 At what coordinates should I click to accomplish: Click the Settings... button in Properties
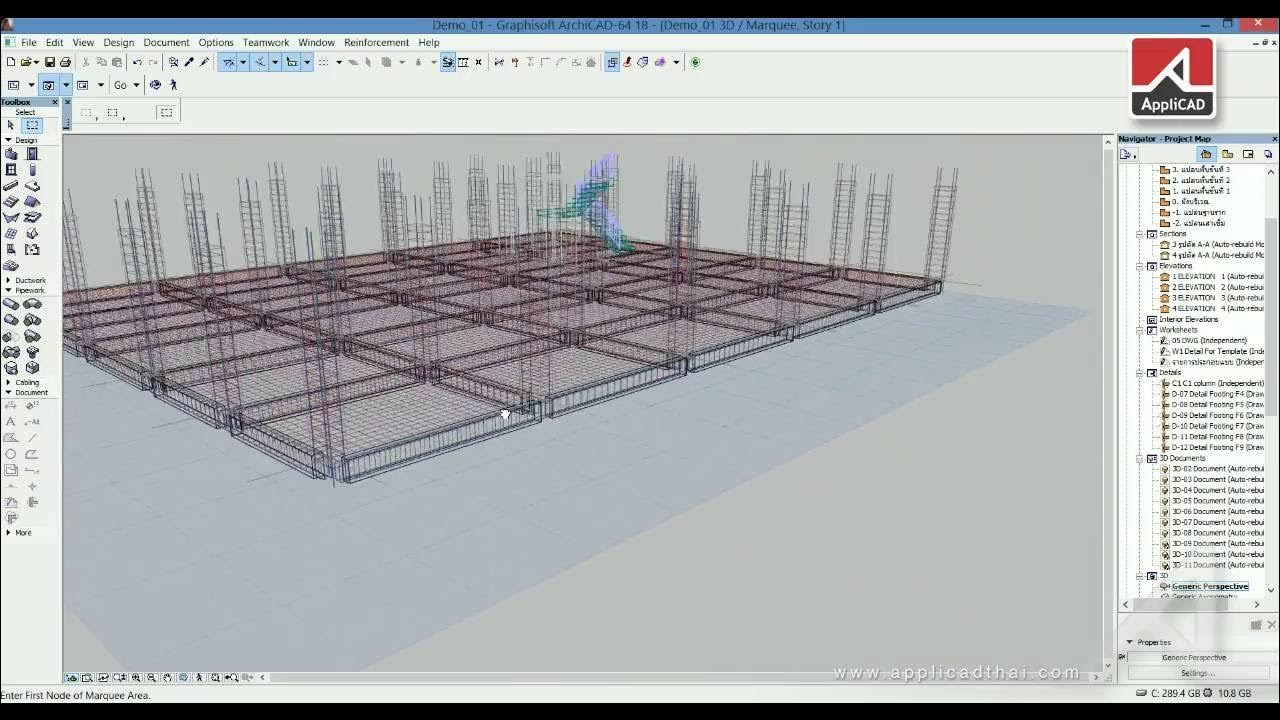[1198, 673]
